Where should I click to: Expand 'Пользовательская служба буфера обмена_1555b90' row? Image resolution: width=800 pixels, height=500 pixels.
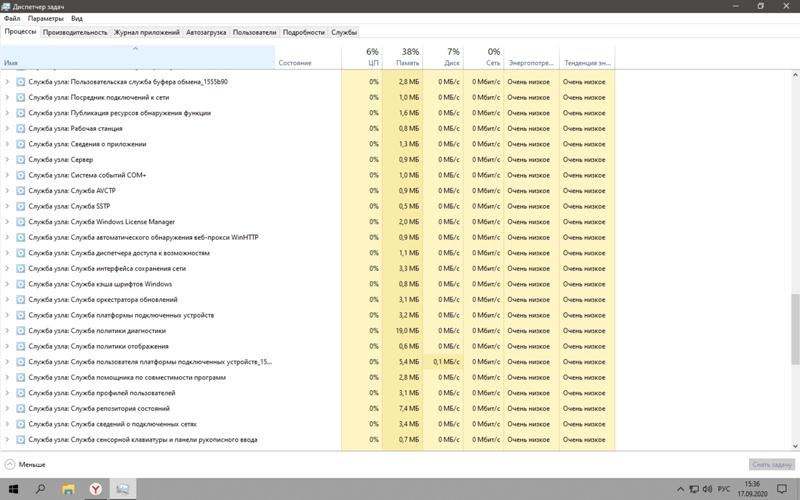click(7, 82)
